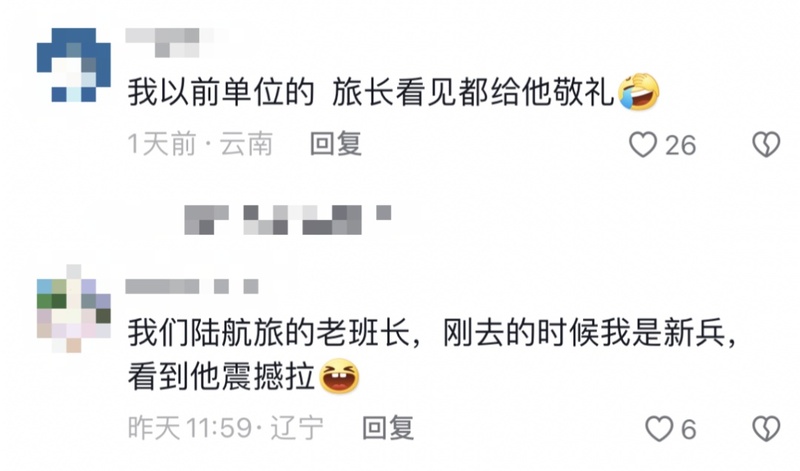The height and width of the screenshot is (471, 800).
Task: Click the 辽宁 location label
Action: pos(296,428)
